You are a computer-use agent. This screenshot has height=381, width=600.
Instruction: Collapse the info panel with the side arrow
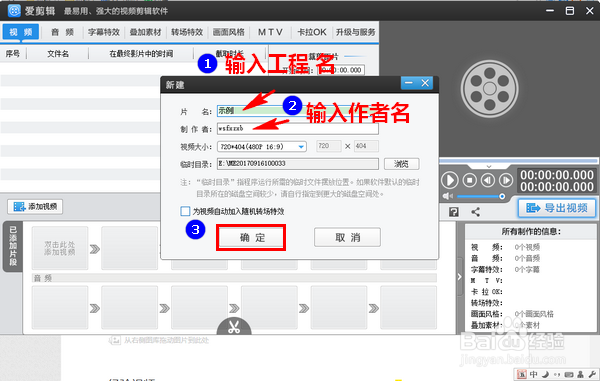click(459, 277)
